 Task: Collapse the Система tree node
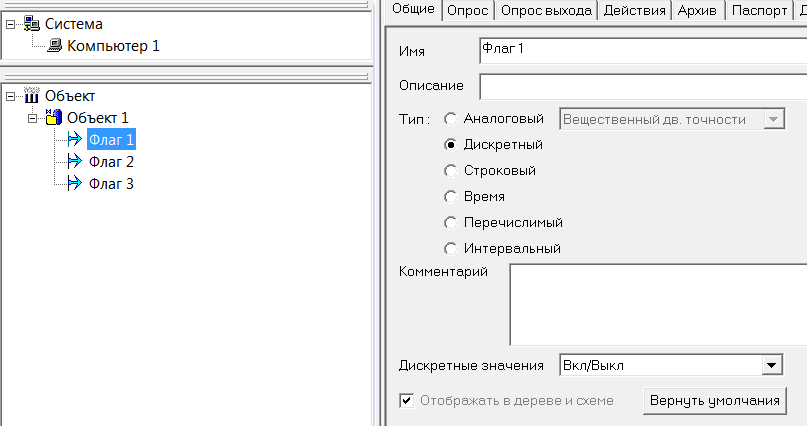coord(10,24)
